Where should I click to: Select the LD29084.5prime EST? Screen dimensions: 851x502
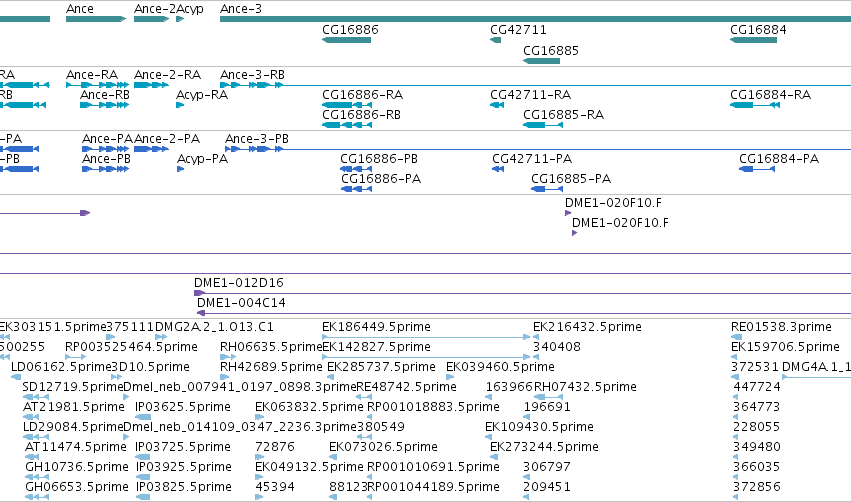pyautogui.click(x=36, y=437)
